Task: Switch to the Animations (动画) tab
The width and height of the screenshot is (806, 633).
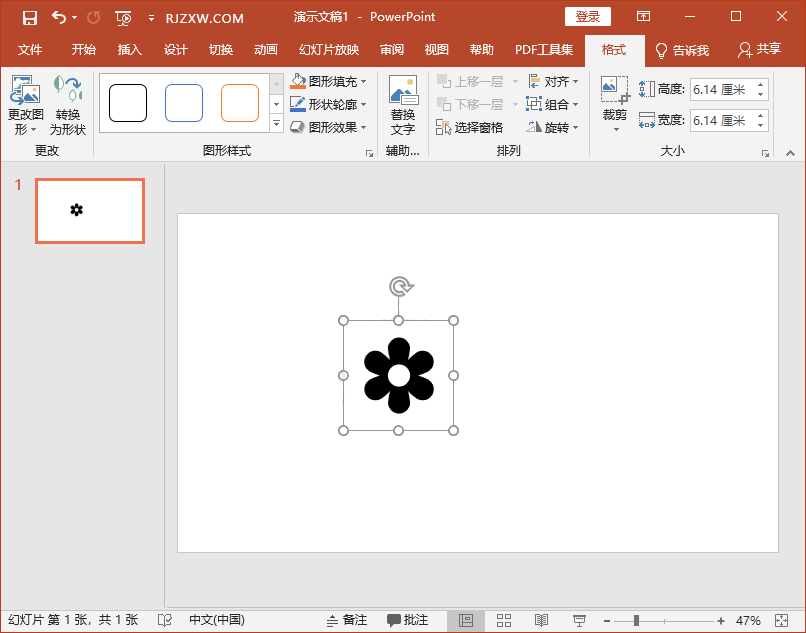Action: pos(266,50)
